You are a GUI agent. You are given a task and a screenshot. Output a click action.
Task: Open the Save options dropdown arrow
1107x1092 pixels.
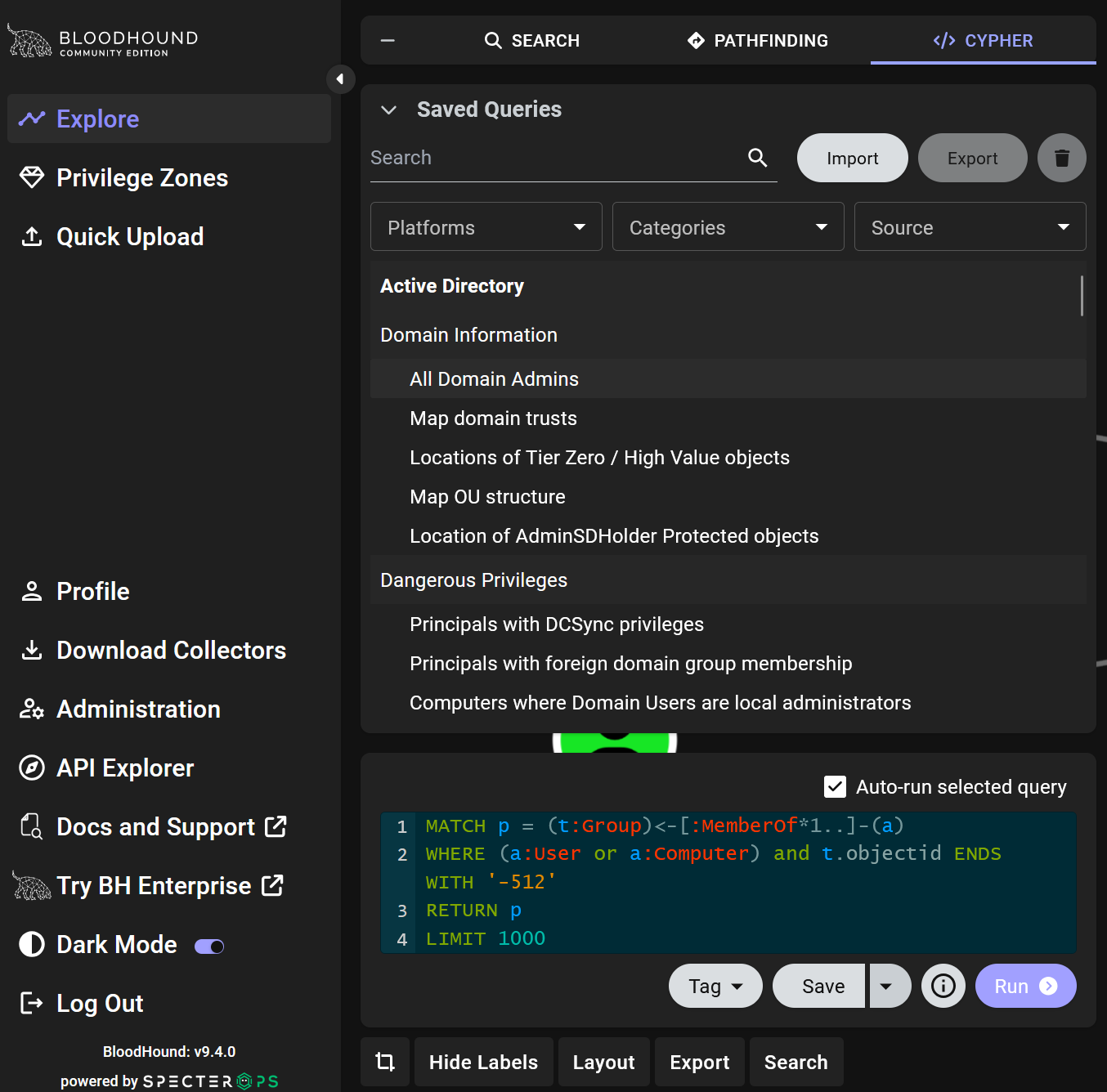(x=890, y=986)
